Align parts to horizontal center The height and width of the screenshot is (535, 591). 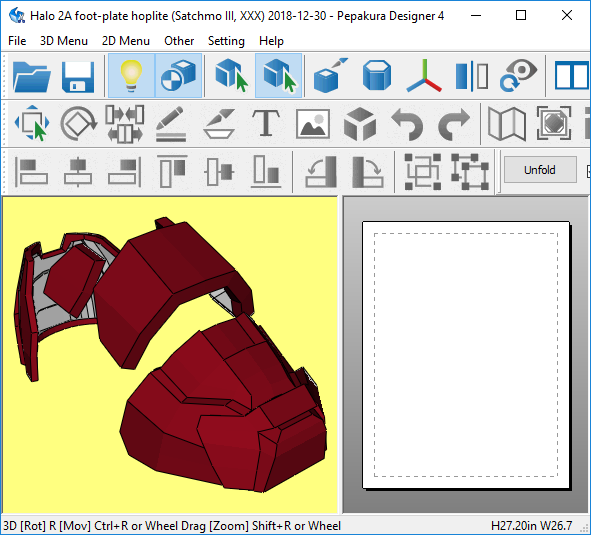pos(78,172)
